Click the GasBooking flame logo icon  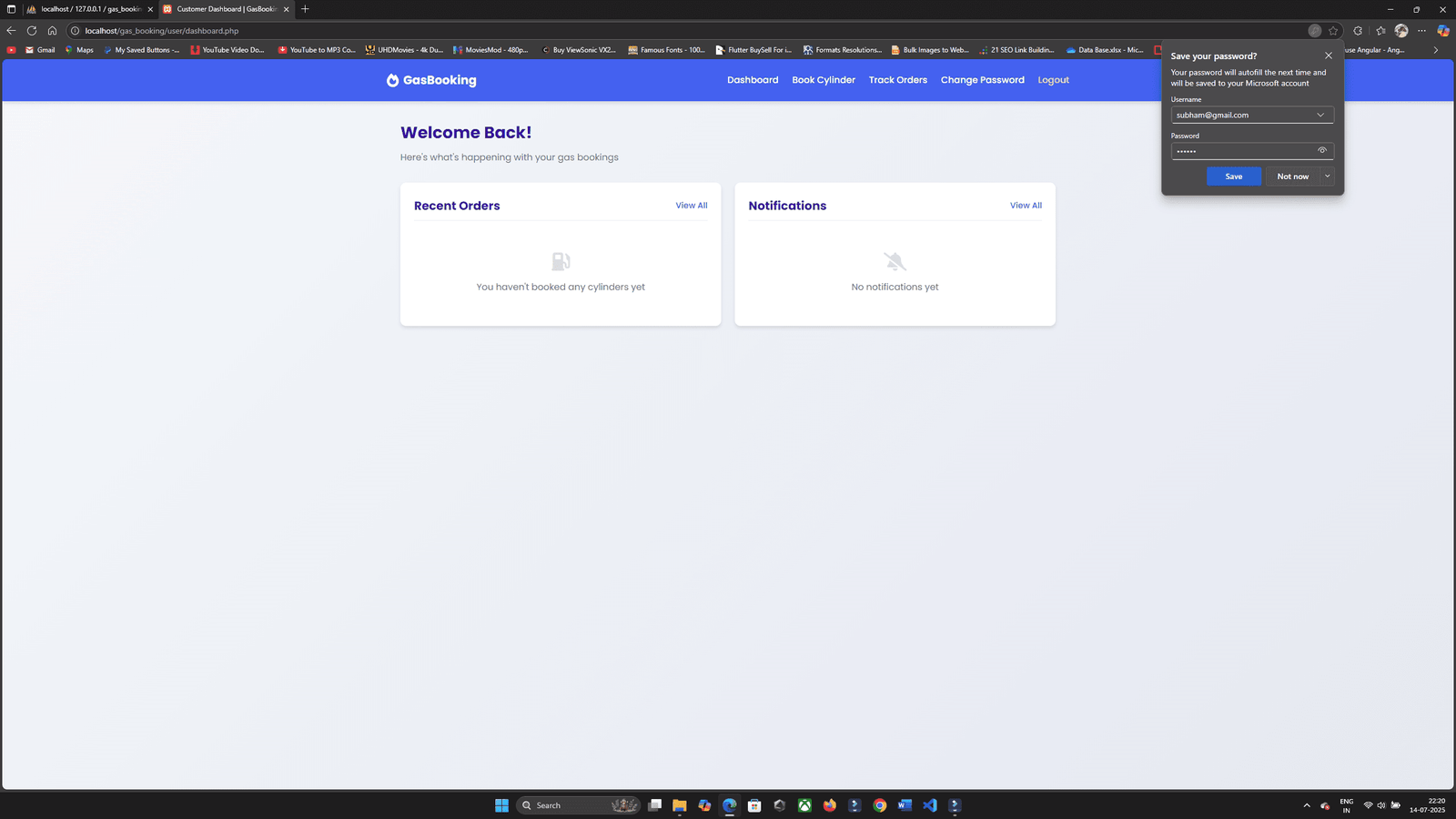click(392, 80)
